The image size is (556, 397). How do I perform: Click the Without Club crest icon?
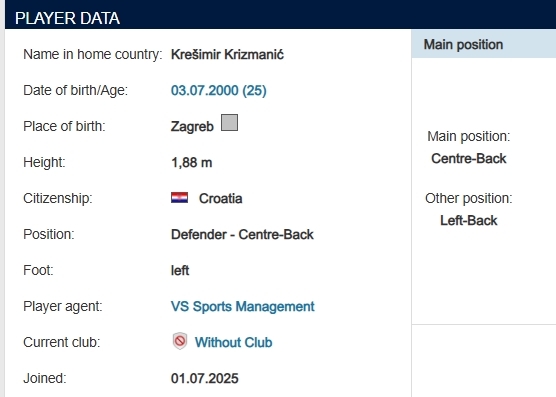point(180,341)
